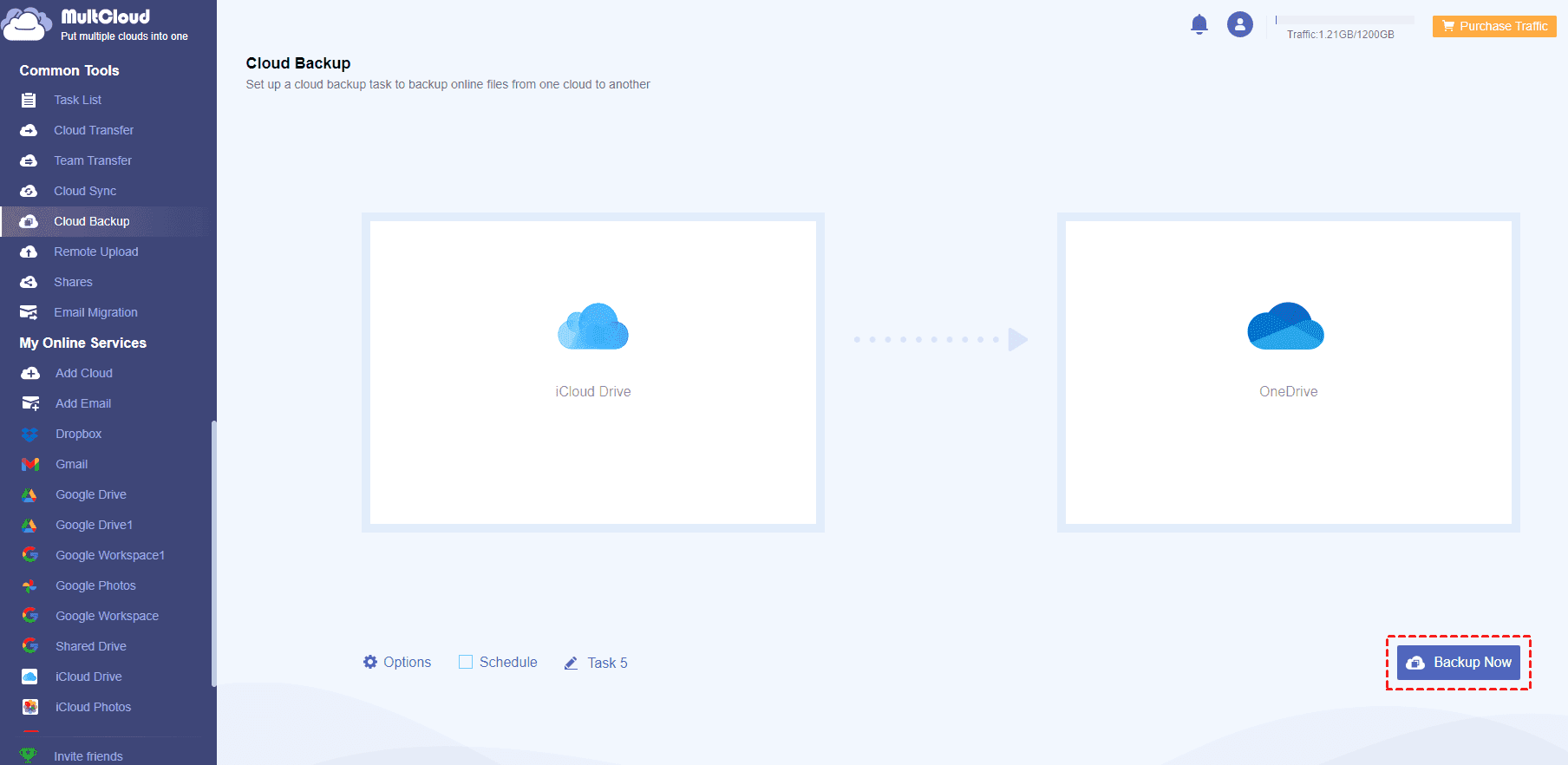The image size is (1568, 765).
Task: Click the iCloud Drive sidebar icon
Action: (30, 677)
